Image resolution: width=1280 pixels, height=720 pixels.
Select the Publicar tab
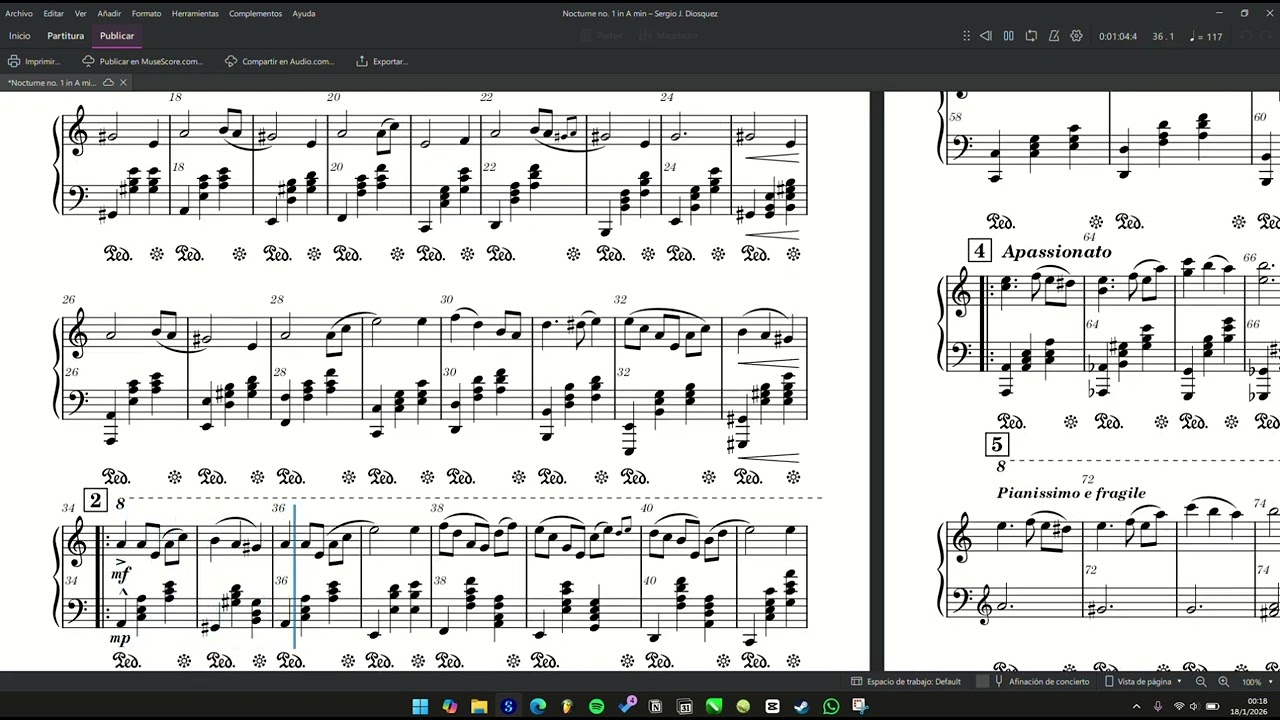point(117,36)
